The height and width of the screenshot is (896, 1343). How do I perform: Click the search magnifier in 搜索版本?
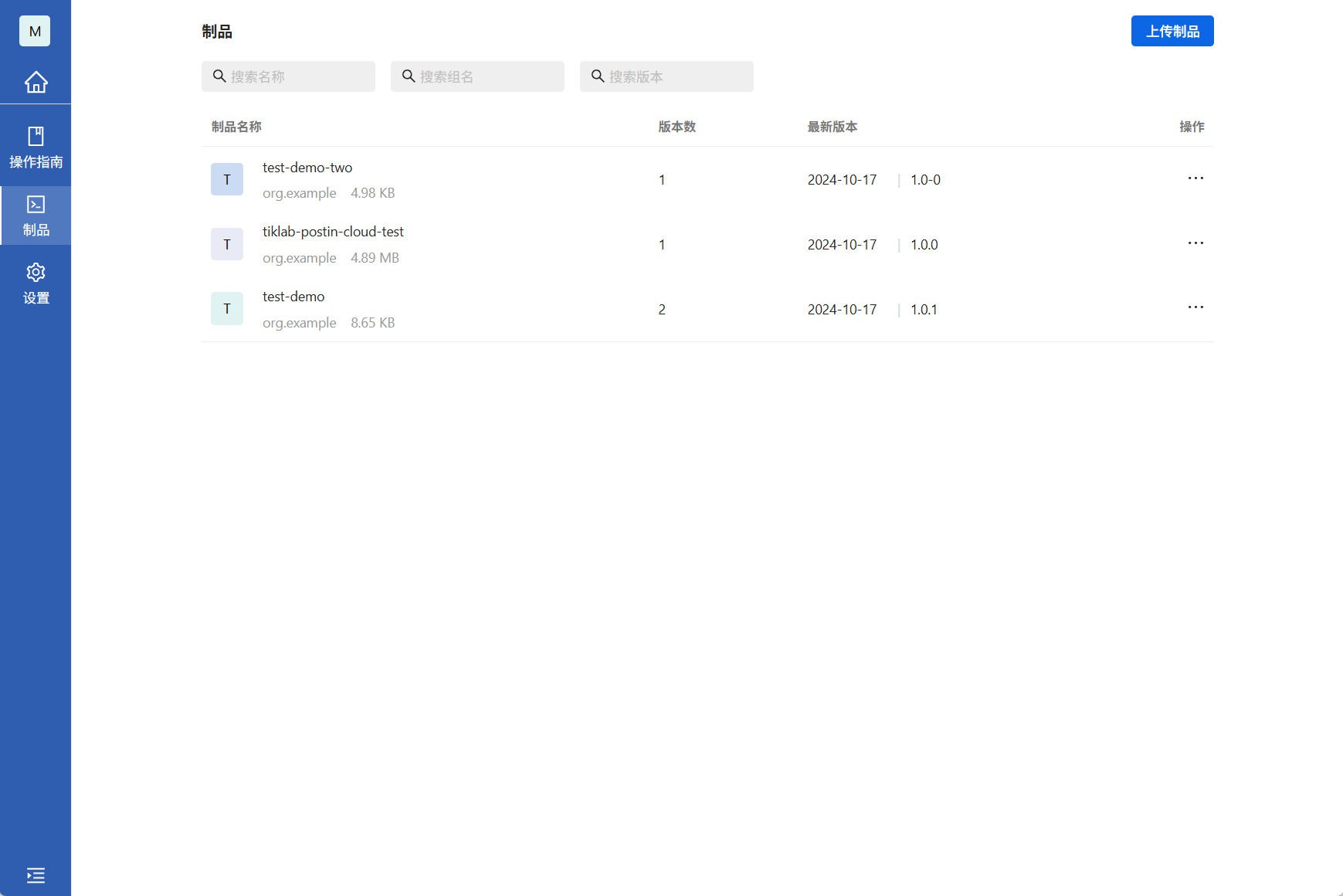tap(598, 76)
